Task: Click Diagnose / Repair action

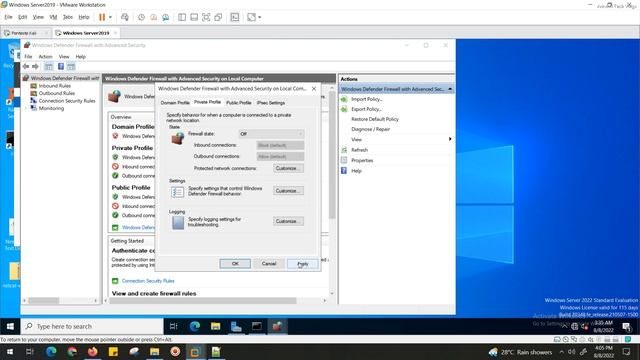Action: (371, 129)
